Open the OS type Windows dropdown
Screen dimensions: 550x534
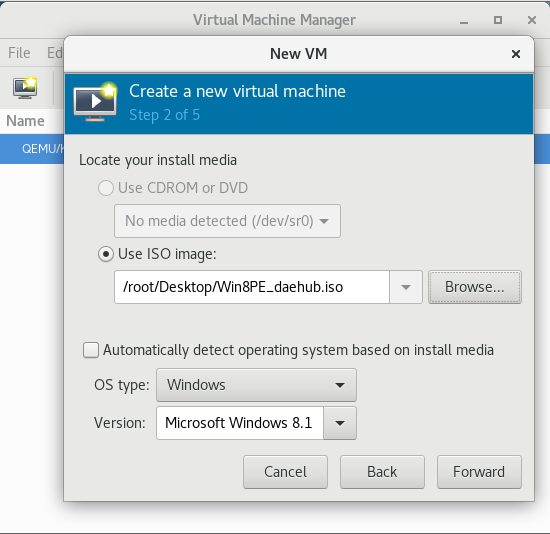click(256, 385)
